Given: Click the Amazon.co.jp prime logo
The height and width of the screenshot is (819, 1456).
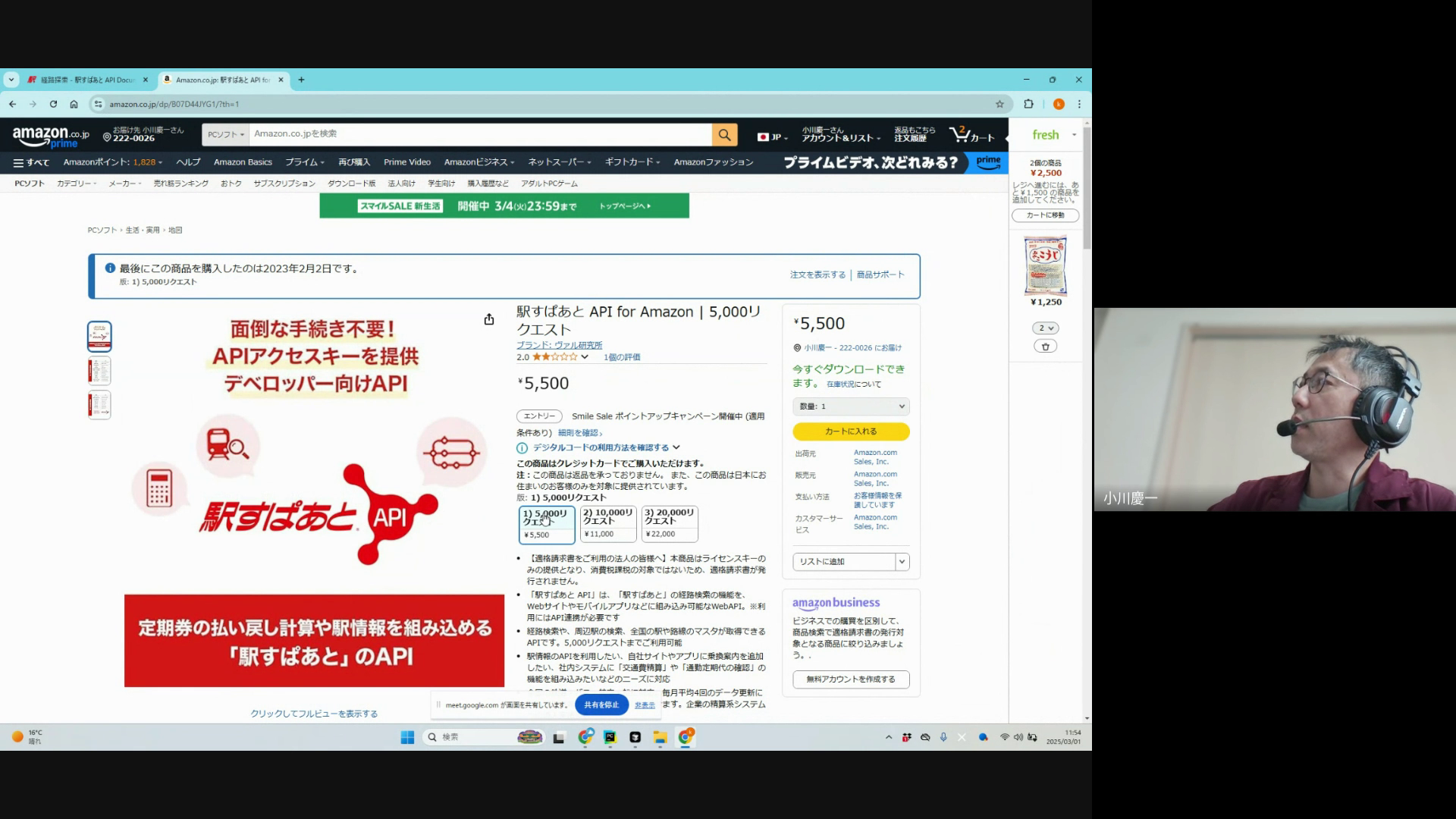Looking at the screenshot, I should coord(50,136).
